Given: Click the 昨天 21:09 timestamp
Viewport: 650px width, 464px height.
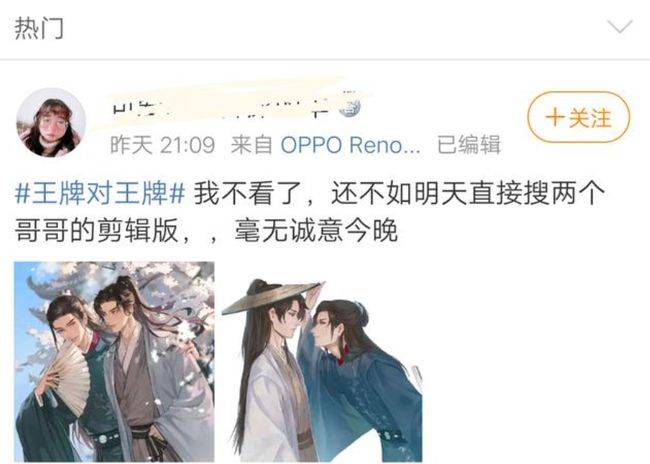Looking at the screenshot, I should pos(162,145).
